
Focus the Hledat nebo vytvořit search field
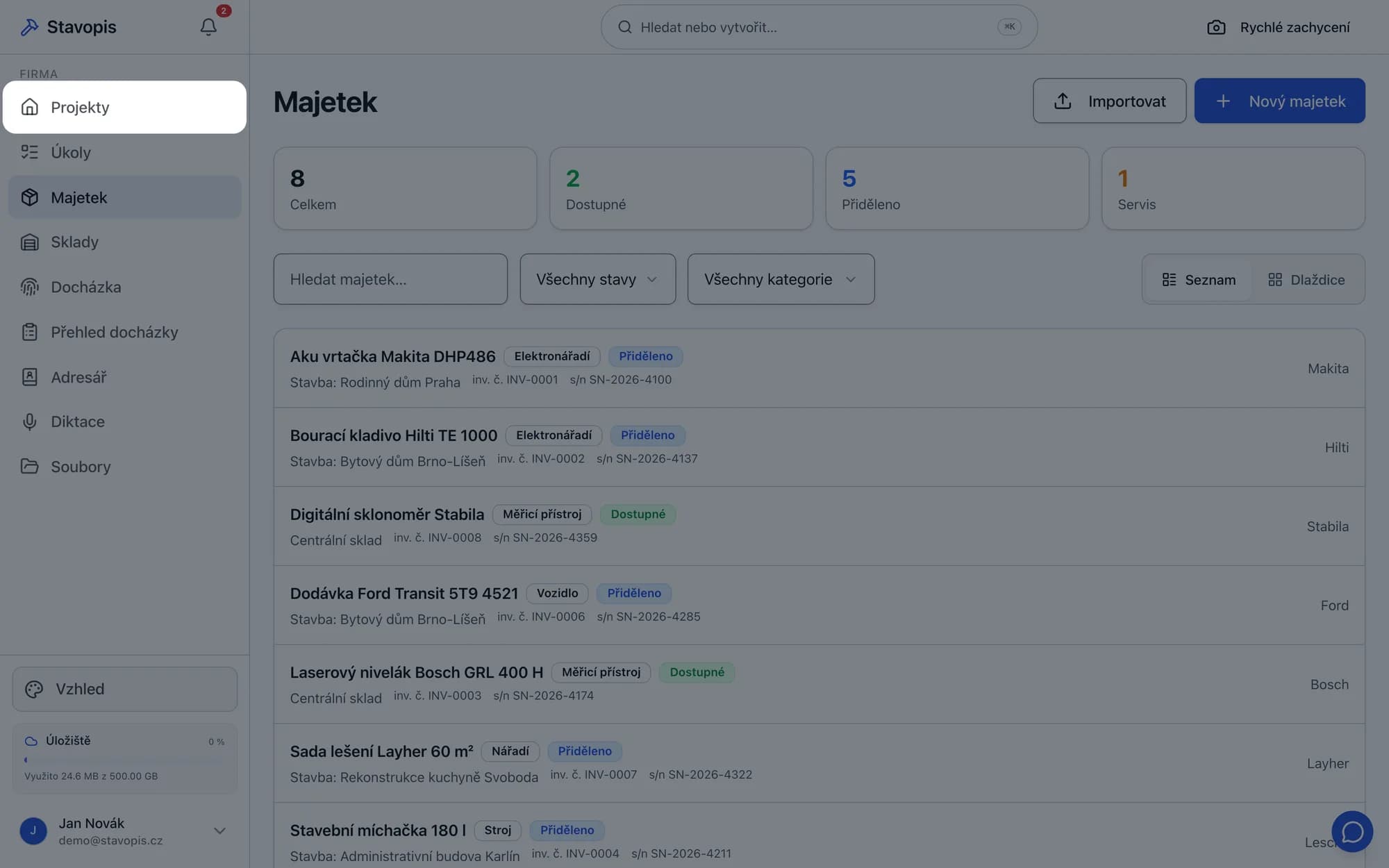[819, 27]
